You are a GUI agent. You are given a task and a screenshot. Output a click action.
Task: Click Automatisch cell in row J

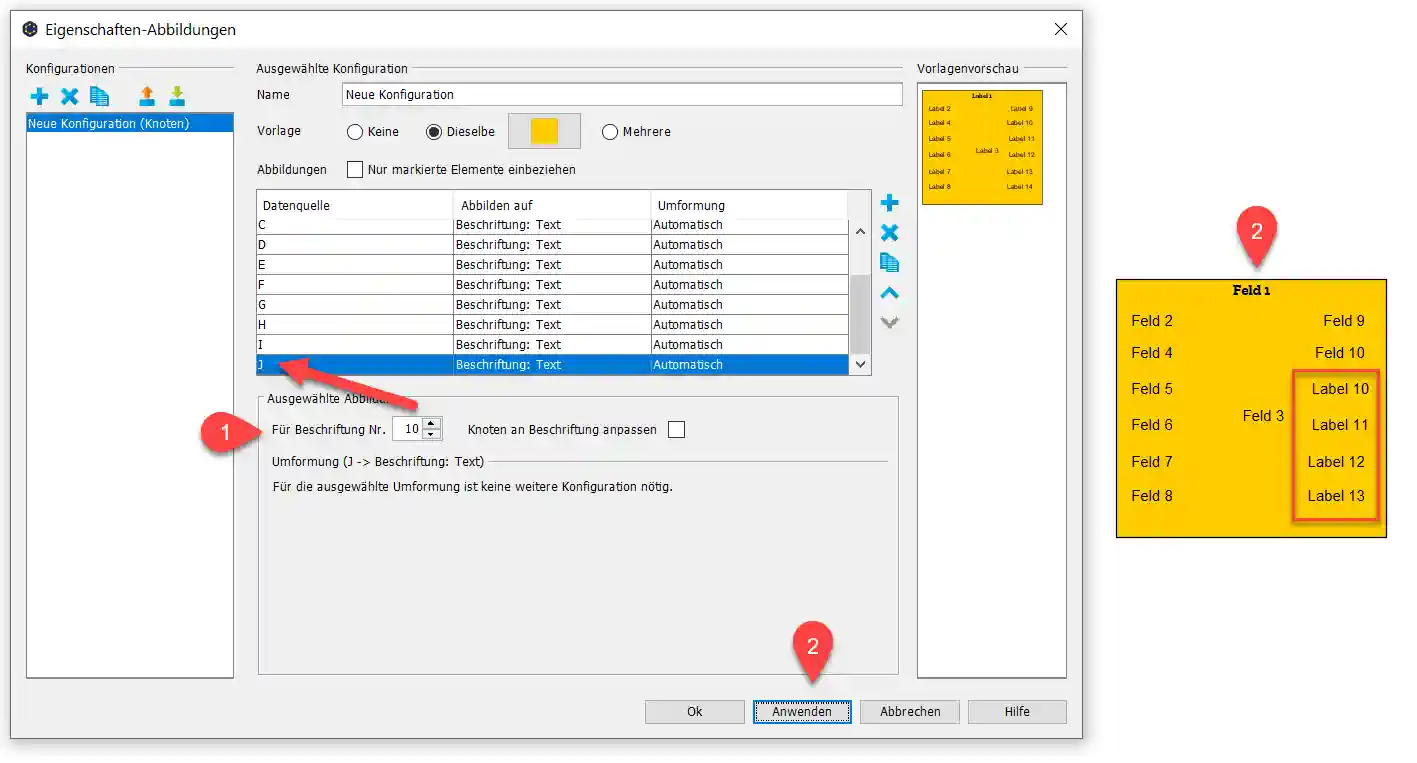pos(749,365)
